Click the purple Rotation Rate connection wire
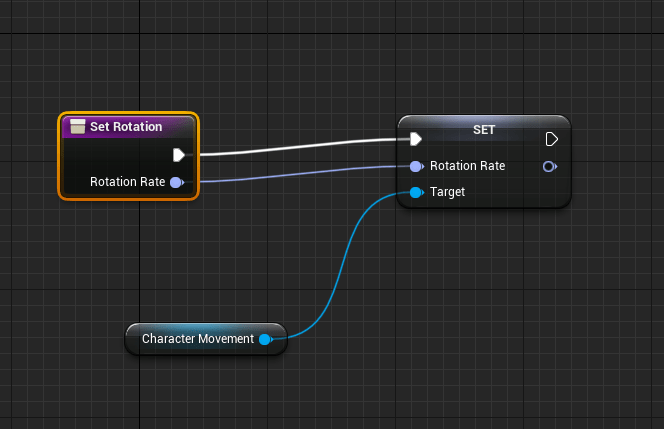The width and height of the screenshot is (664, 429). (300, 174)
